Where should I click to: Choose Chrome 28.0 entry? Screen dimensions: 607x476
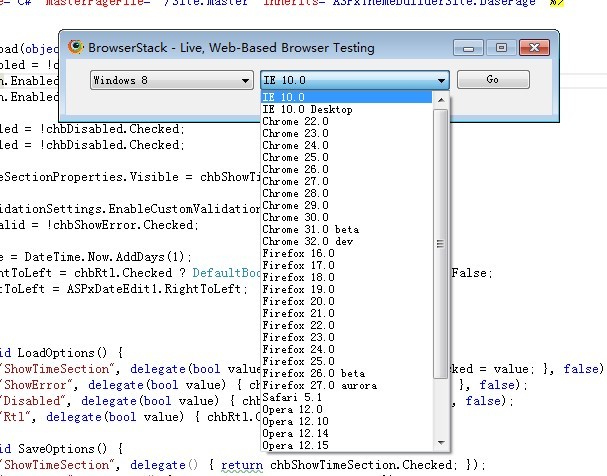pyautogui.click(x=346, y=193)
